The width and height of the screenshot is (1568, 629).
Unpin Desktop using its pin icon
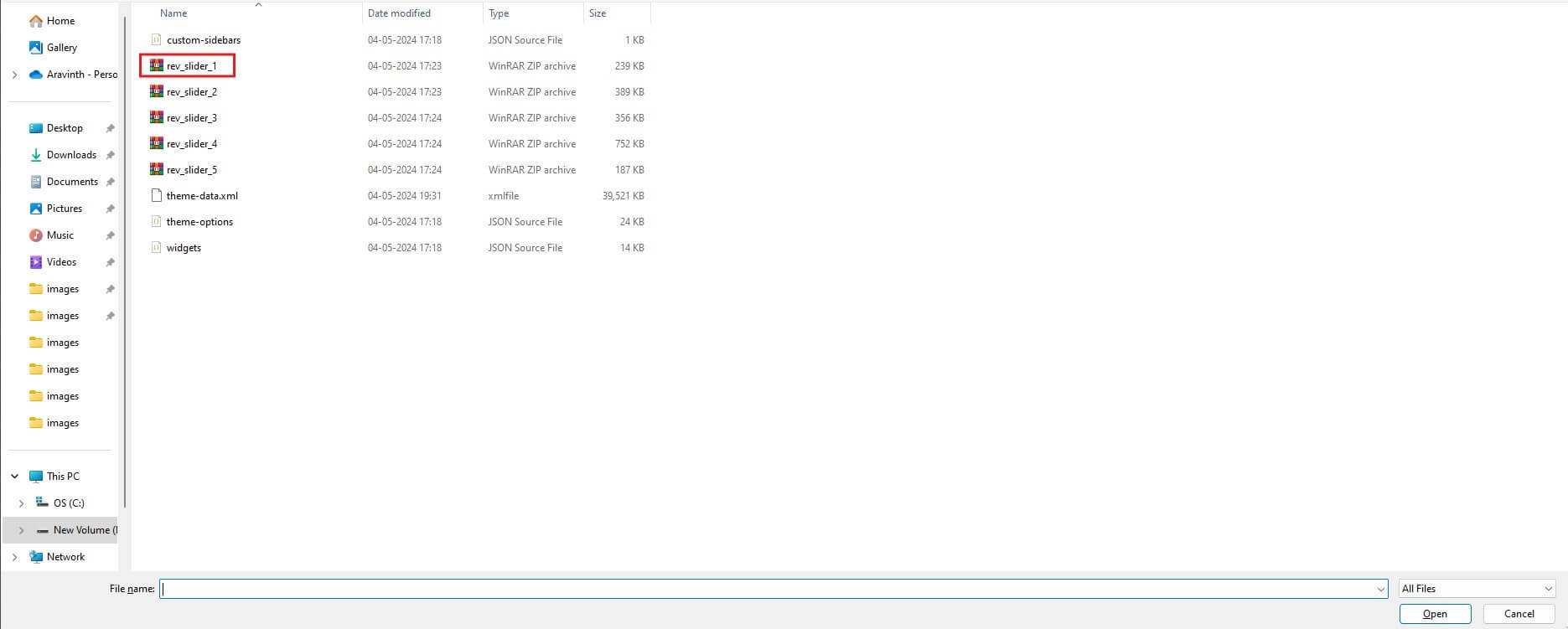(110, 128)
